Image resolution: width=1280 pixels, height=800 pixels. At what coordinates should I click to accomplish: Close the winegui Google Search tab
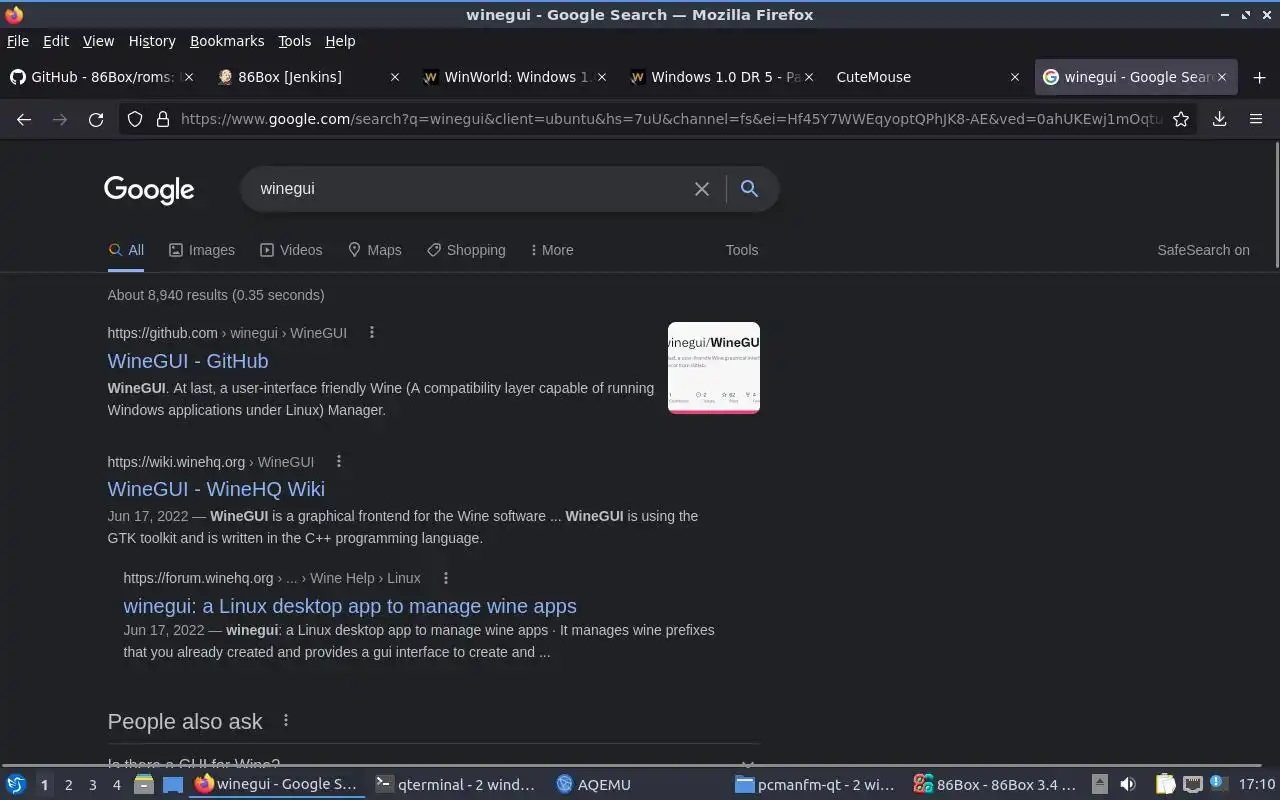pyautogui.click(x=1221, y=77)
